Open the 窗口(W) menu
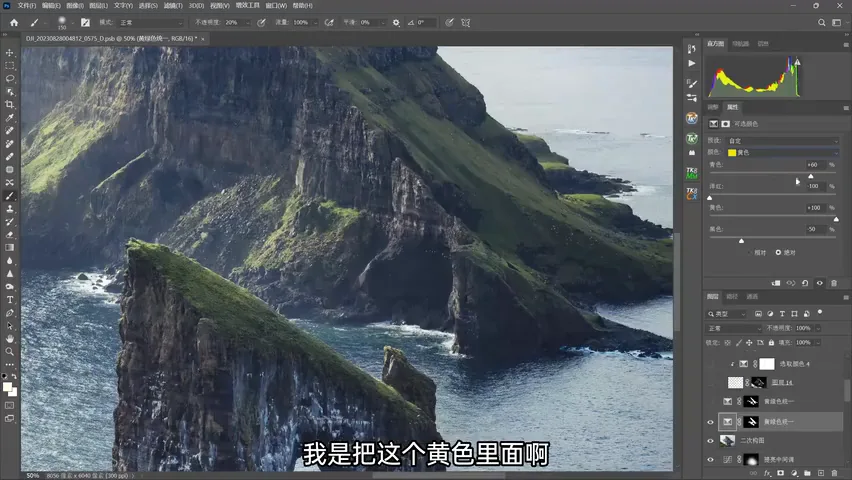This screenshot has height=480, width=852. pos(276,5)
